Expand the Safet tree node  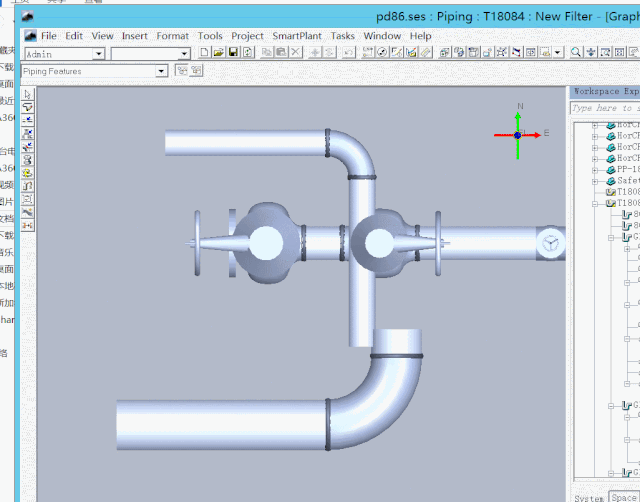[x=595, y=181]
